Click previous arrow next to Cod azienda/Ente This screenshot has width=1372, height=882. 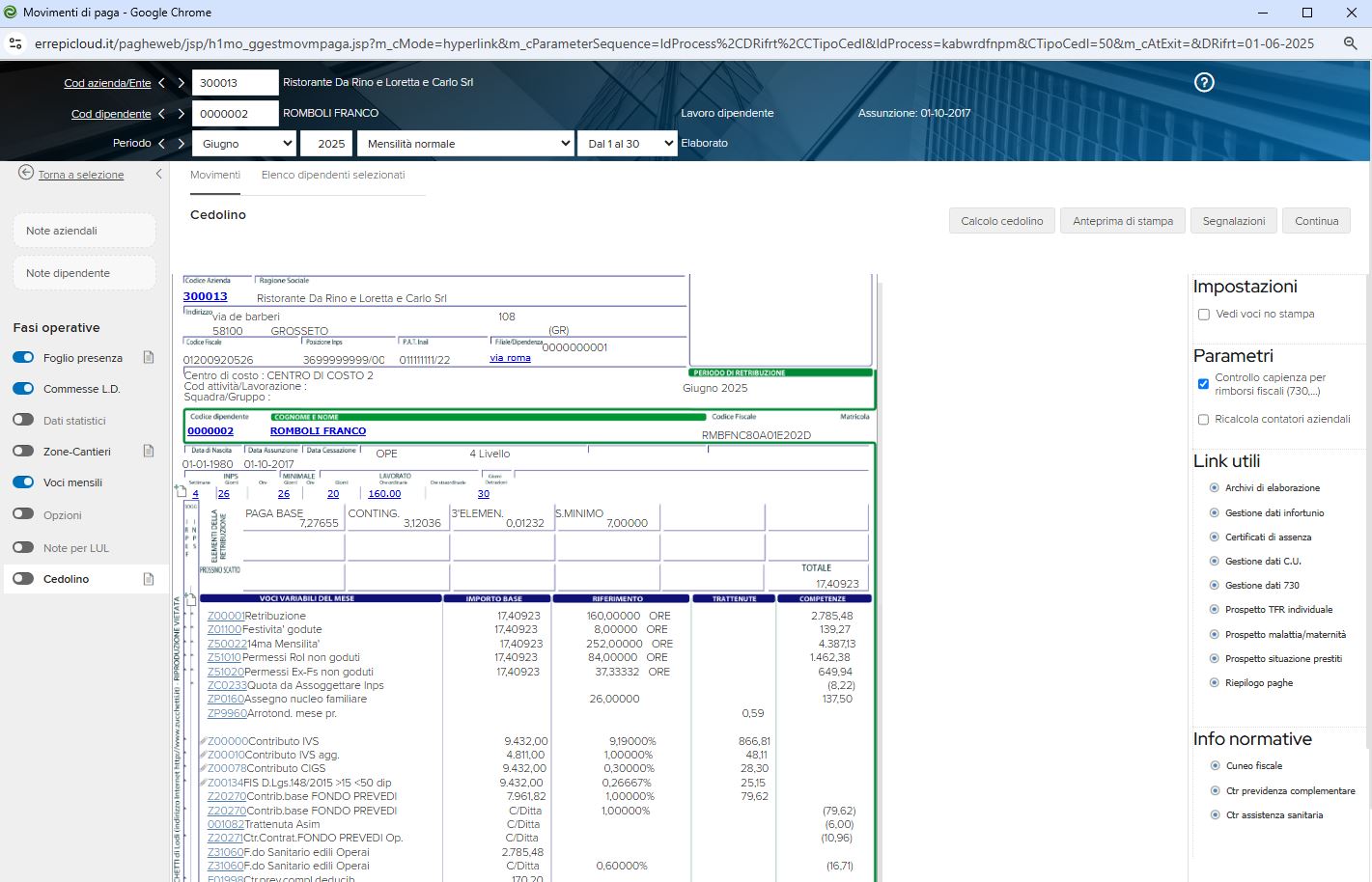[x=161, y=83]
